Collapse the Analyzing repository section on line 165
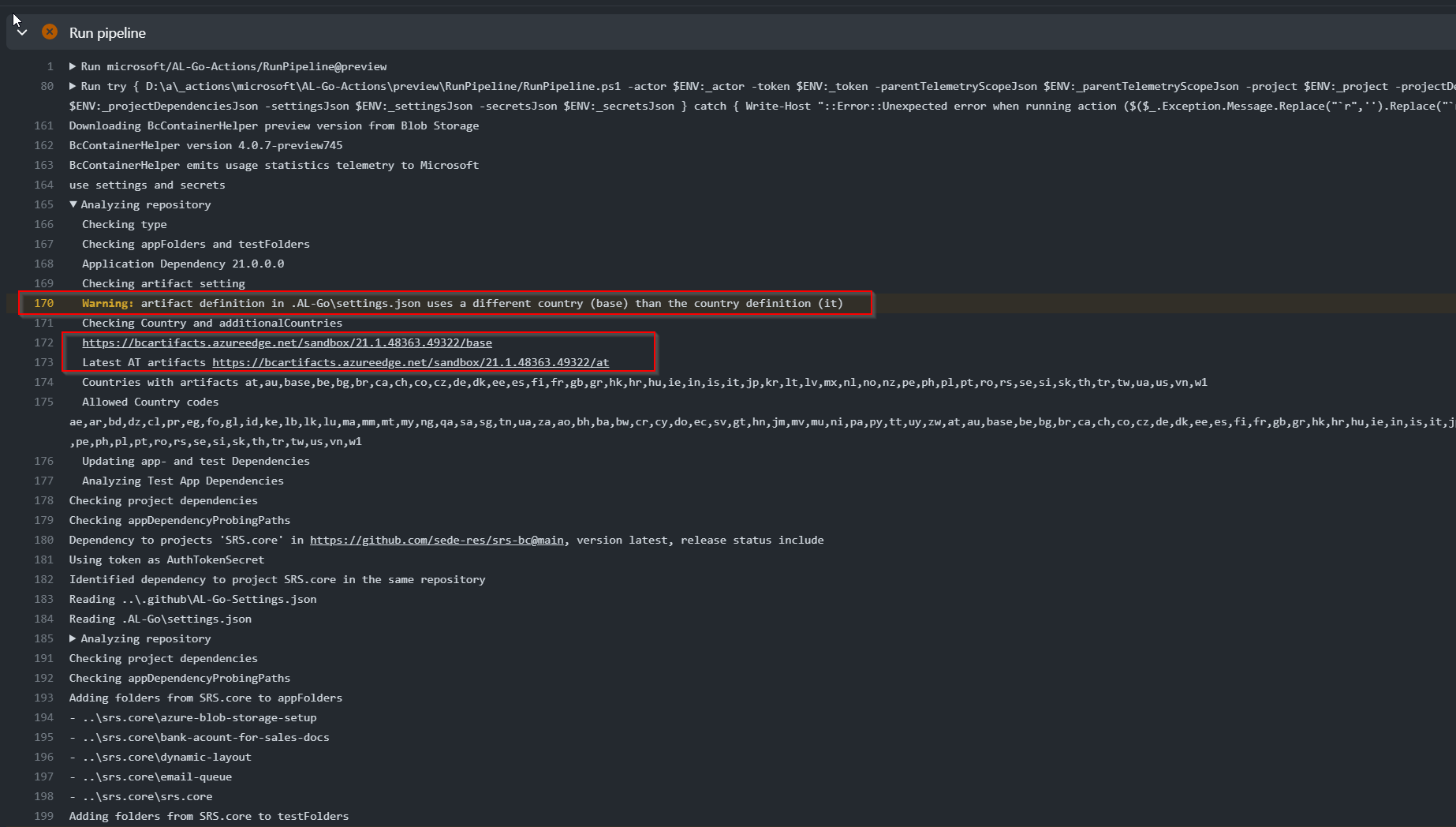 (x=72, y=204)
